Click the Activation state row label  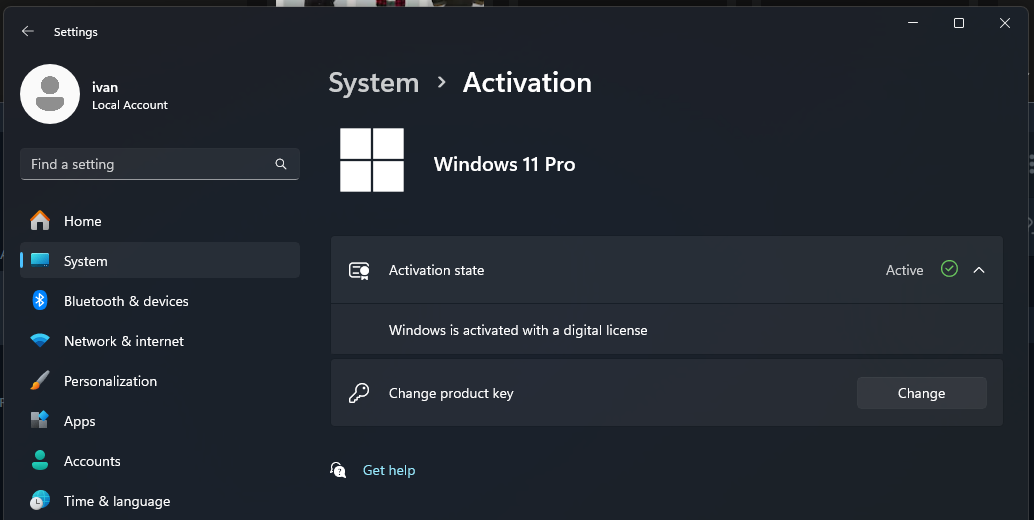[x=437, y=270]
